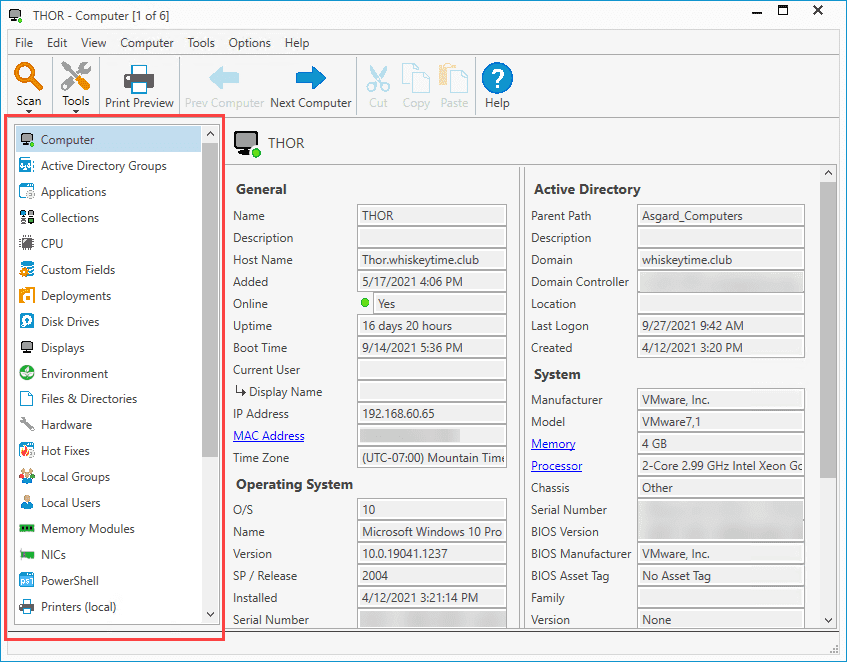Click the Help question mark icon
Viewport: 847px width, 662px height.
tap(497, 78)
